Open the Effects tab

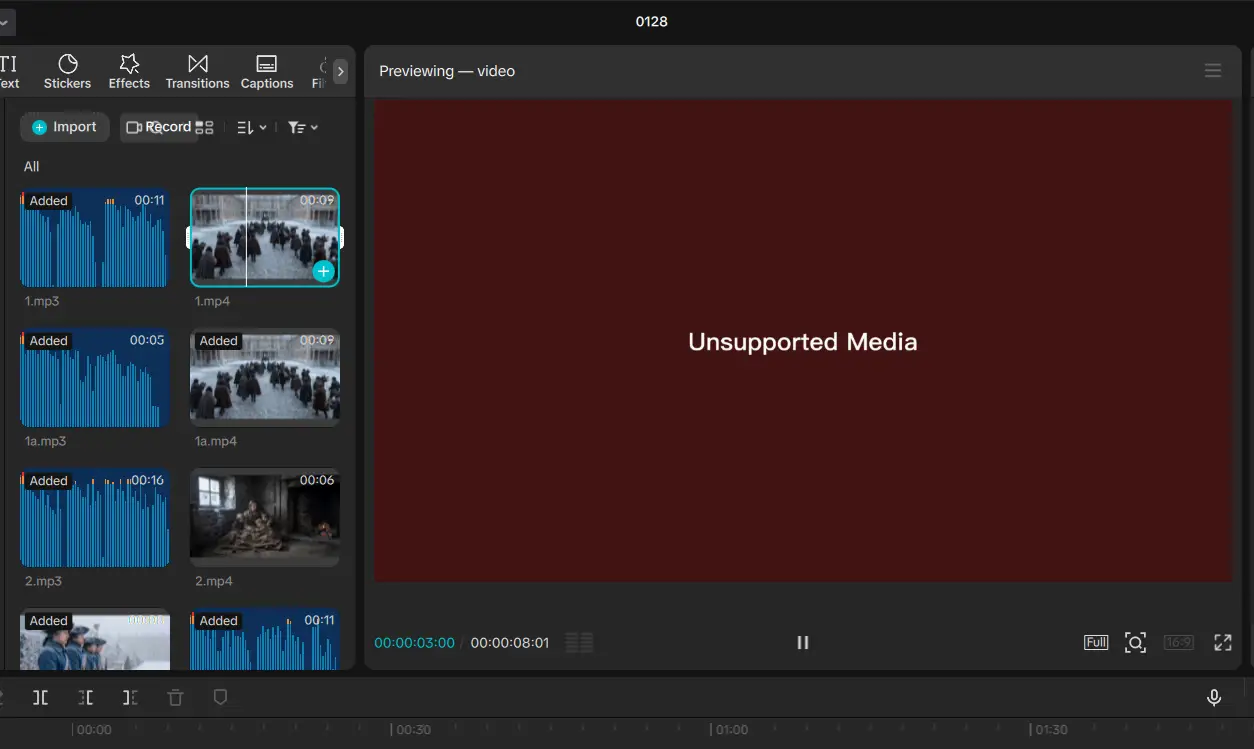129,71
